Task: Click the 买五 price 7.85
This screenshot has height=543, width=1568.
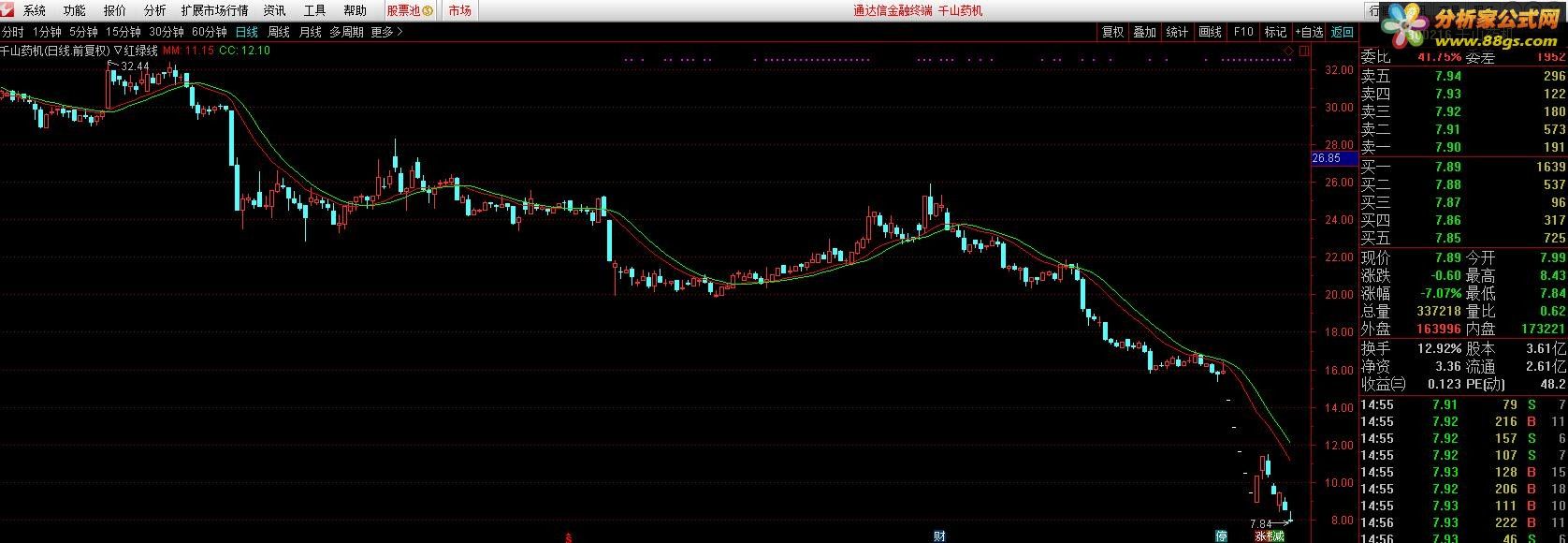Action: coord(1447,239)
